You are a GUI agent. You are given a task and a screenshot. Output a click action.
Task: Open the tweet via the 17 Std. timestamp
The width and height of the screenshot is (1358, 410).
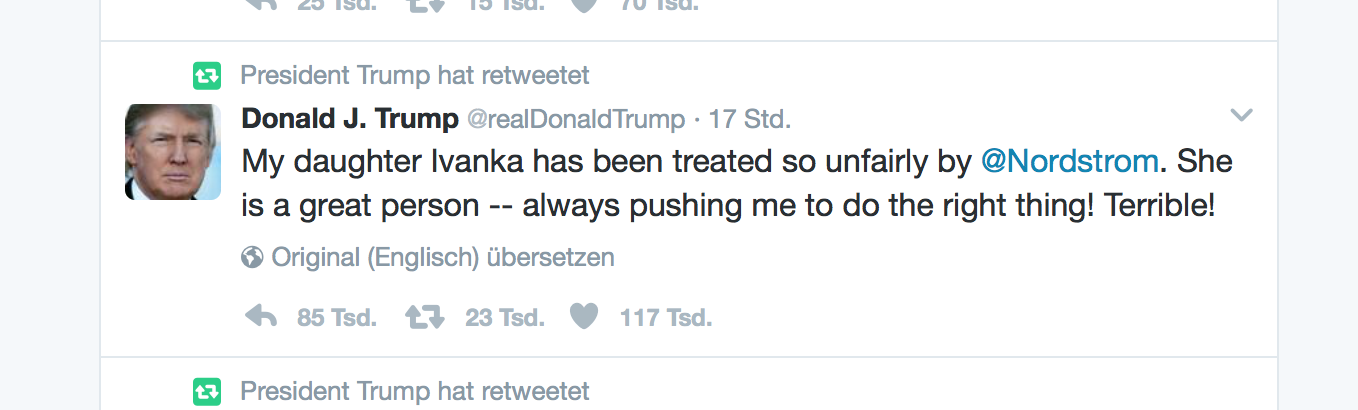coord(750,120)
